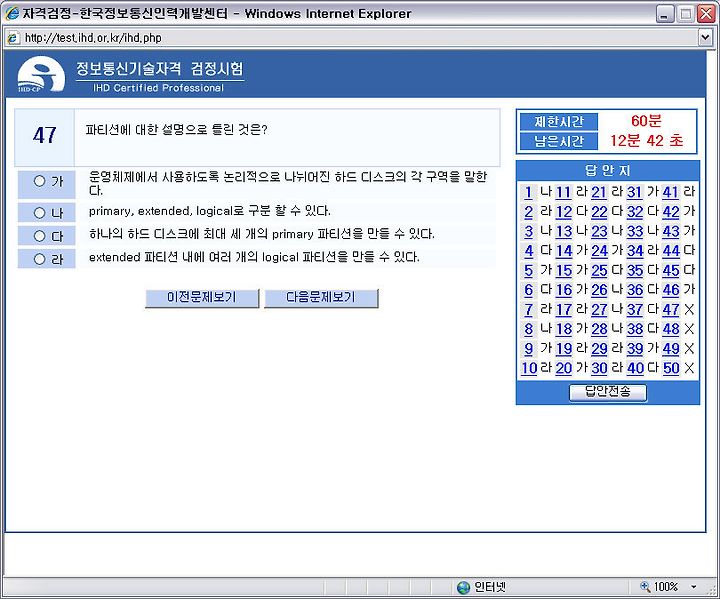The image size is (720, 599).
Task: Click the '정보통신기술자격 검정시험' header title
Action: (x=160, y=69)
